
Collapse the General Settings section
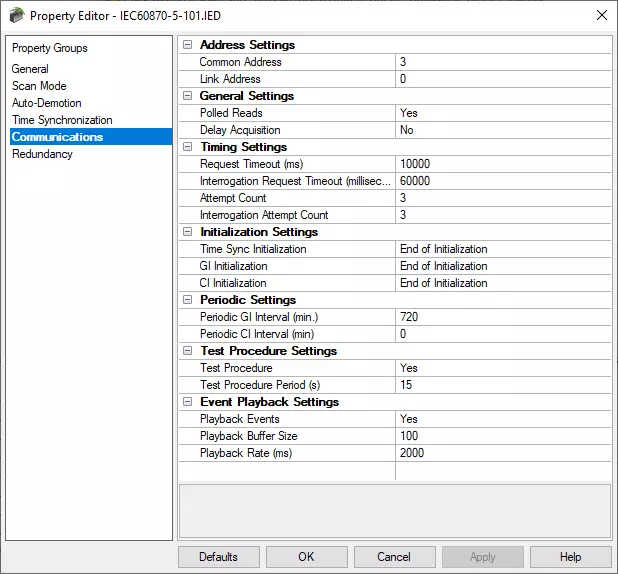(x=188, y=95)
